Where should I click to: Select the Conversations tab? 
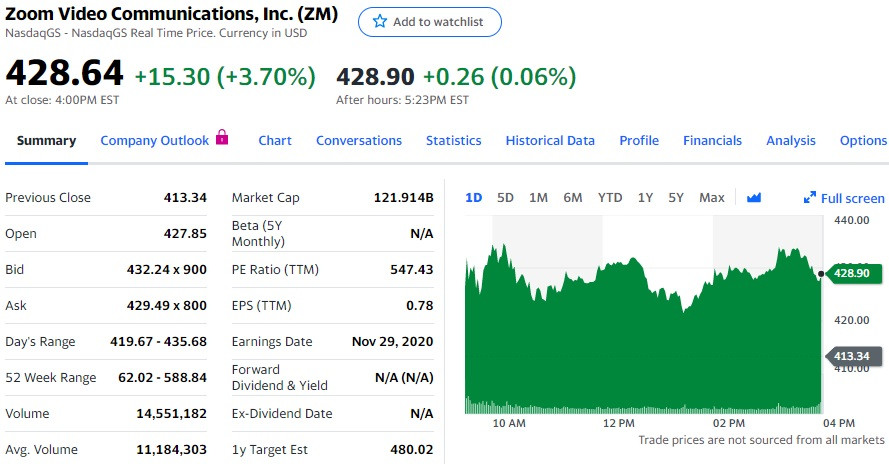(359, 141)
